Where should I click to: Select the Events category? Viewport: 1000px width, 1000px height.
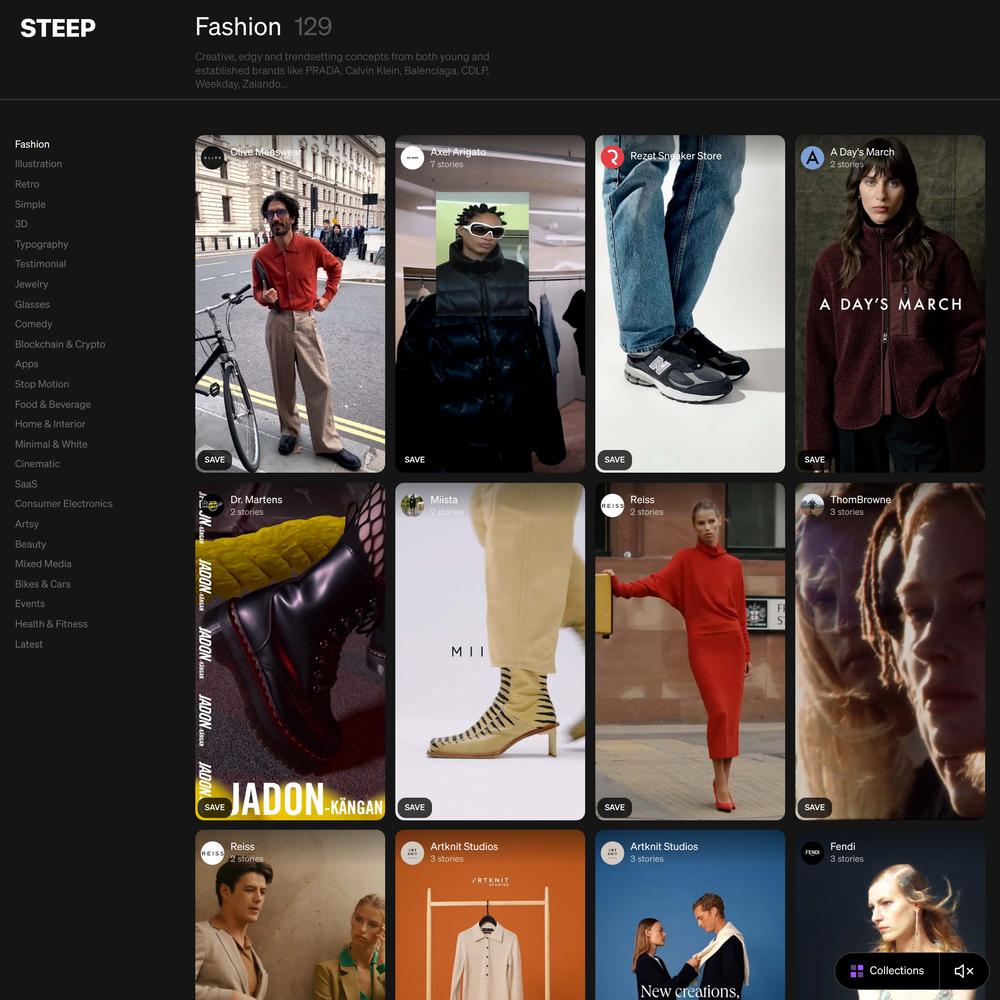pyautogui.click(x=30, y=604)
